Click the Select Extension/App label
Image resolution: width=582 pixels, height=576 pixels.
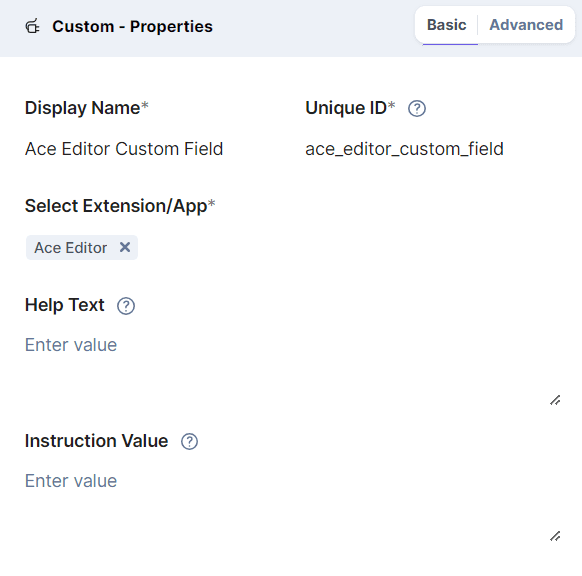120,206
